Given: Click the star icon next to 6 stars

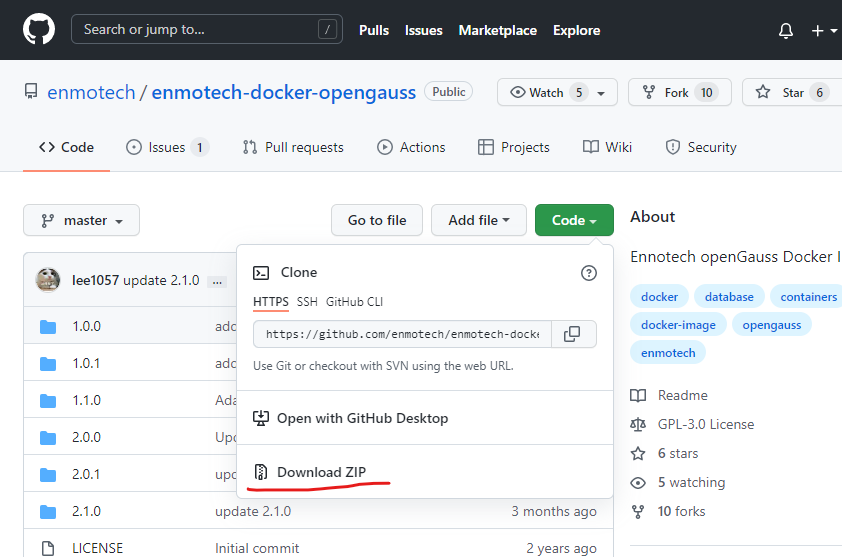Looking at the screenshot, I should pos(638,454).
